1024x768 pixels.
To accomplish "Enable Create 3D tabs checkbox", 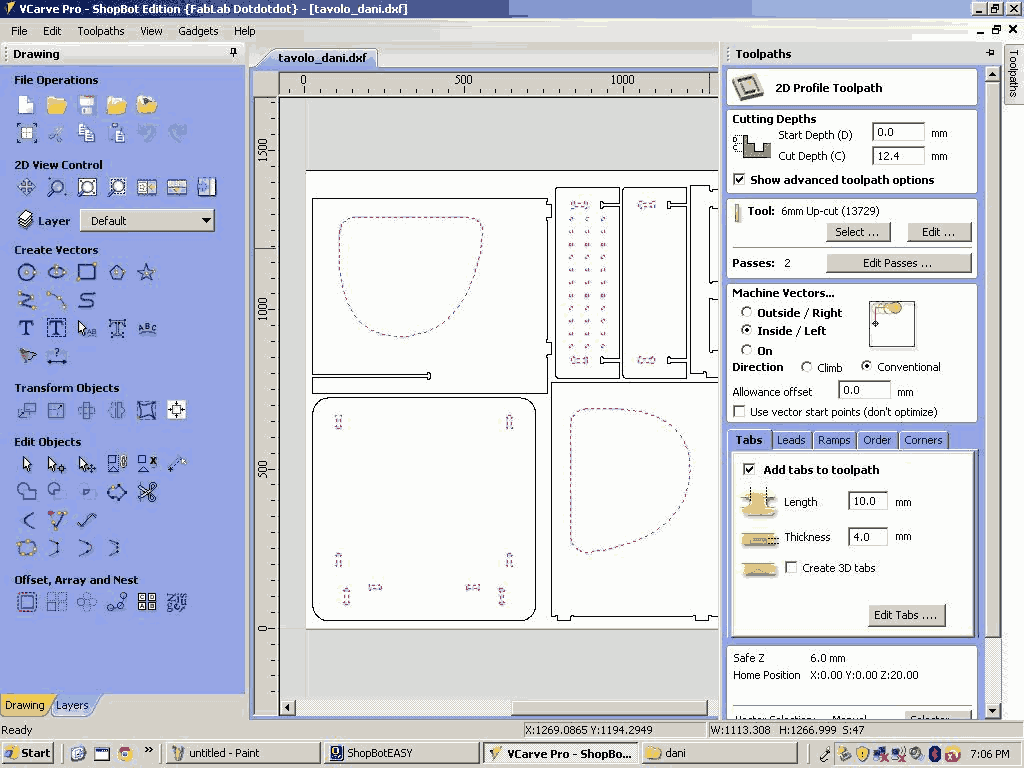I will [792, 568].
